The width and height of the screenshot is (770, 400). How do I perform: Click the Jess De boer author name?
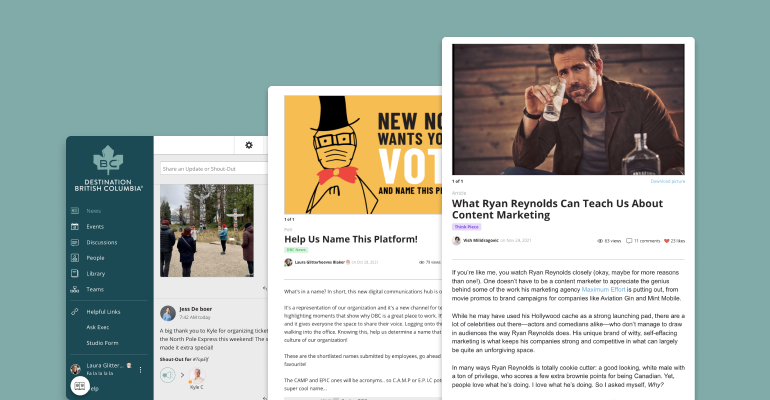pyautogui.click(x=195, y=309)
